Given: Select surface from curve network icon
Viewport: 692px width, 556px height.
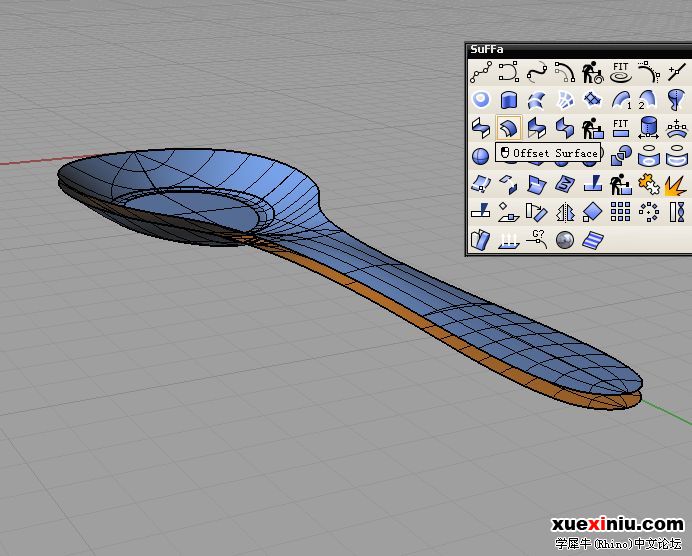Looking at the screenshot, I should [564, 100].
